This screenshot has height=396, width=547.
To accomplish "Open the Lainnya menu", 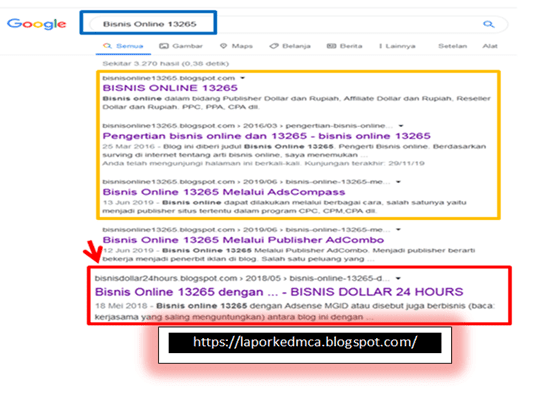I will pyautogui.click(x=397, y=46).
